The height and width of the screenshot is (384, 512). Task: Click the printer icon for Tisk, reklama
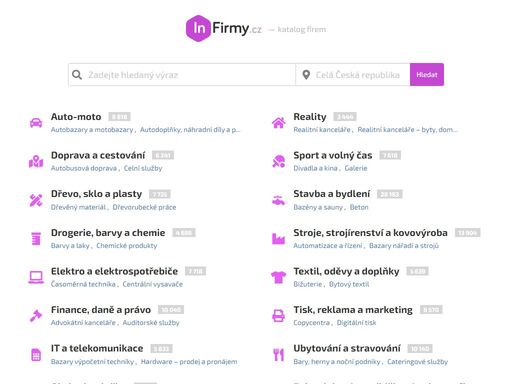point(279,316)
